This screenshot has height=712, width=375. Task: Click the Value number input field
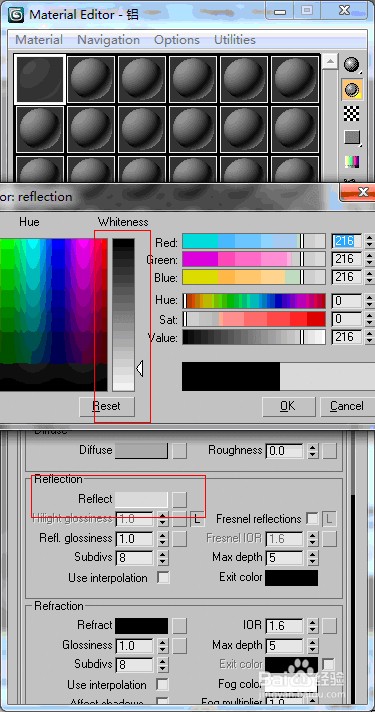point(347,337)
